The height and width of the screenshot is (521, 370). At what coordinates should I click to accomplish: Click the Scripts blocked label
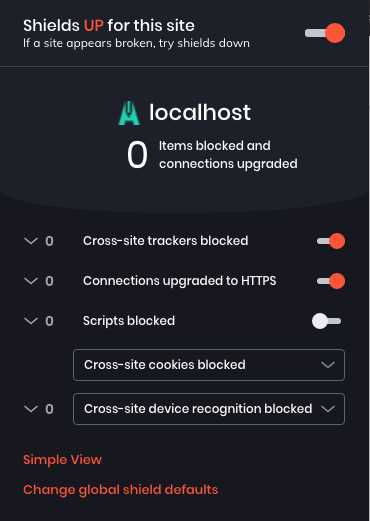(x=129, y=321)
